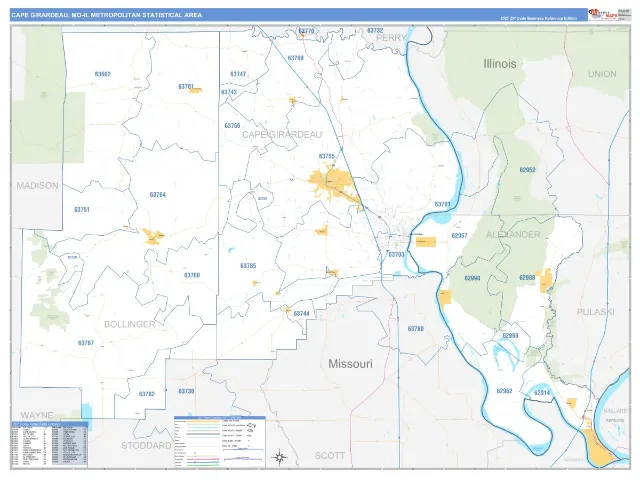Click the publisher logo beside the title bar
This screenshot has height=480, width=640.
603,14
